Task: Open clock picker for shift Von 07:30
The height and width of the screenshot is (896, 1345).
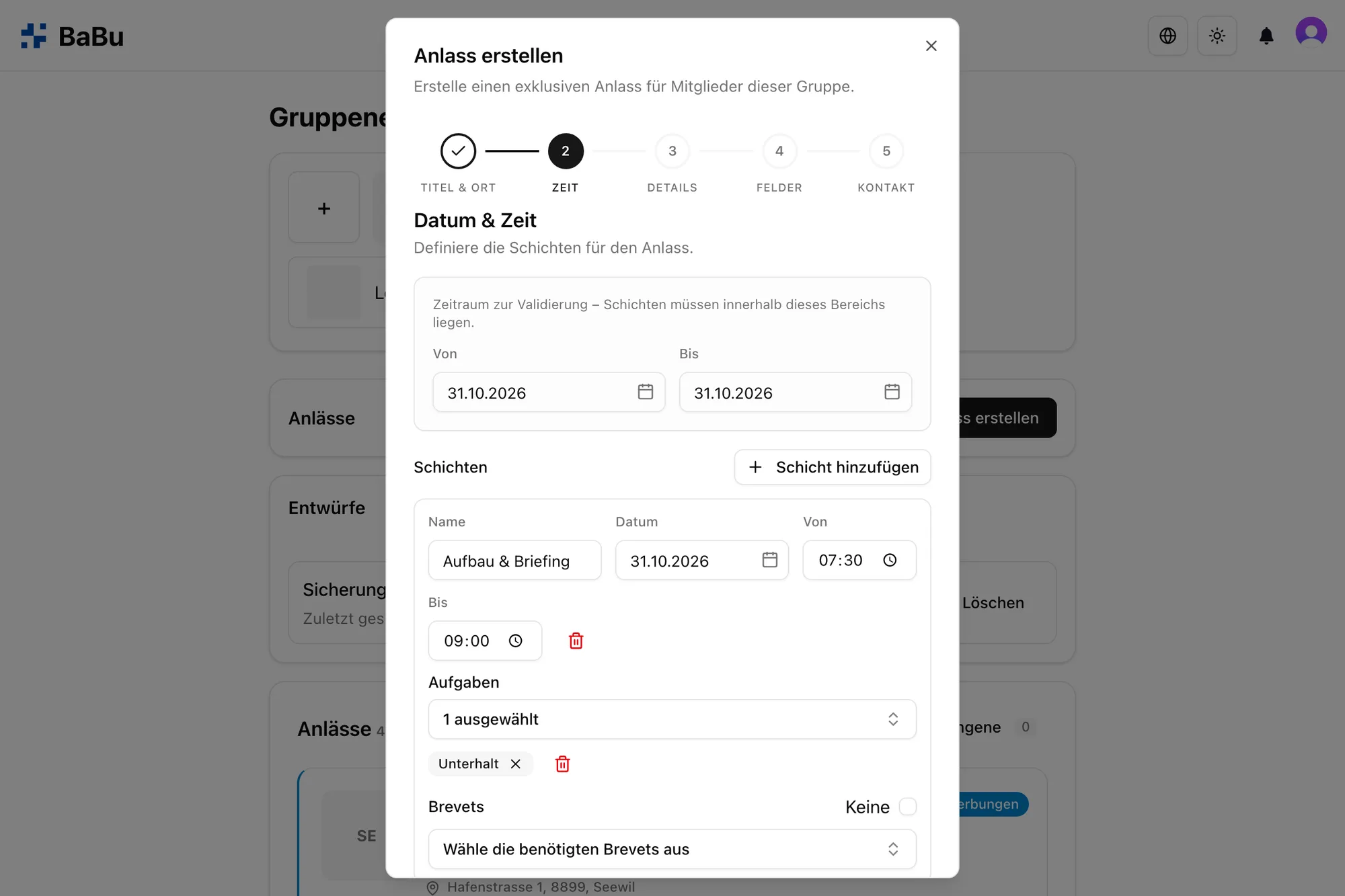Action: click(889, 560)
